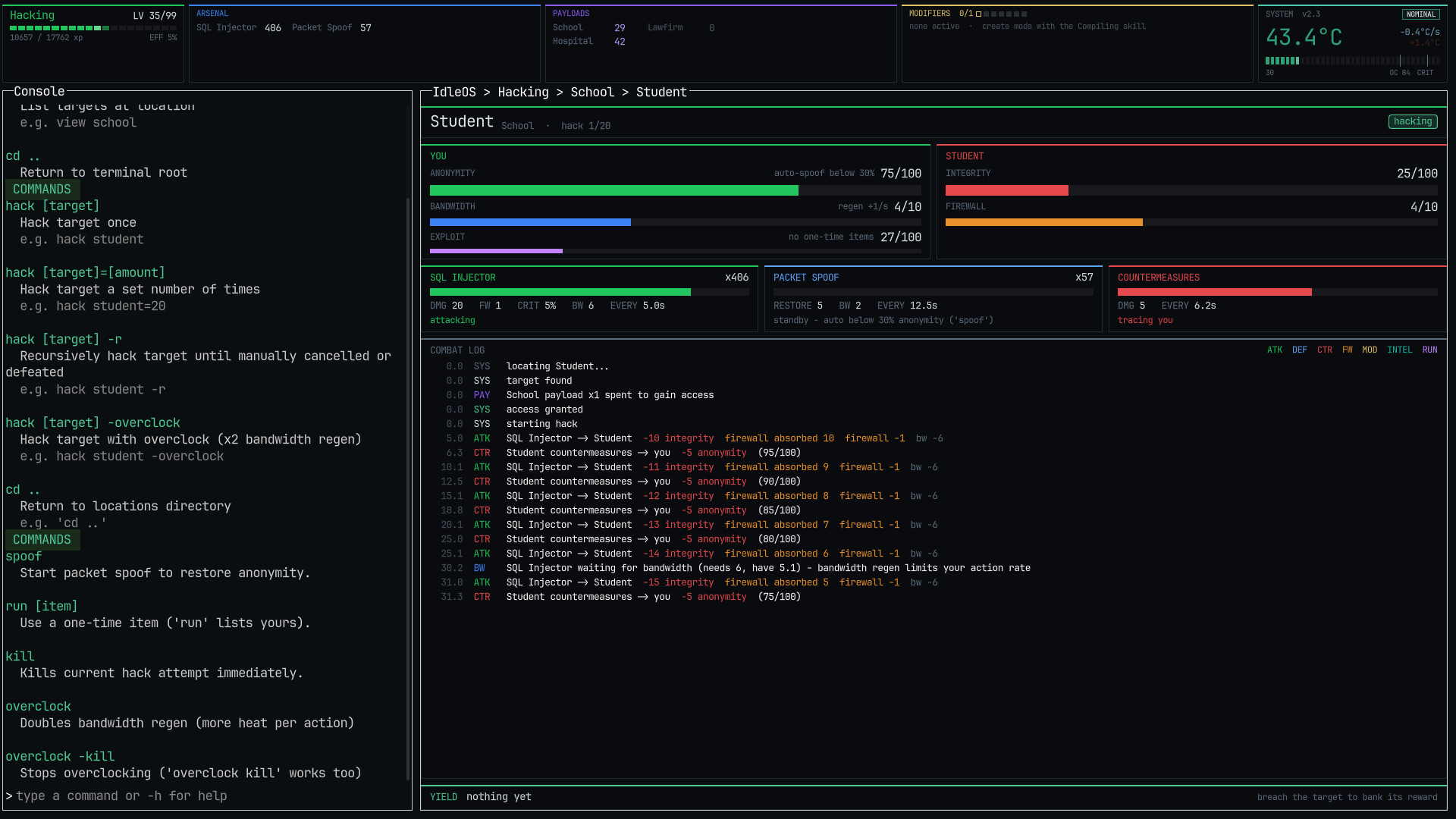Click the Console panel scrollbar
This screenshot has width=1456, height=819.
(x=408, y=489)
